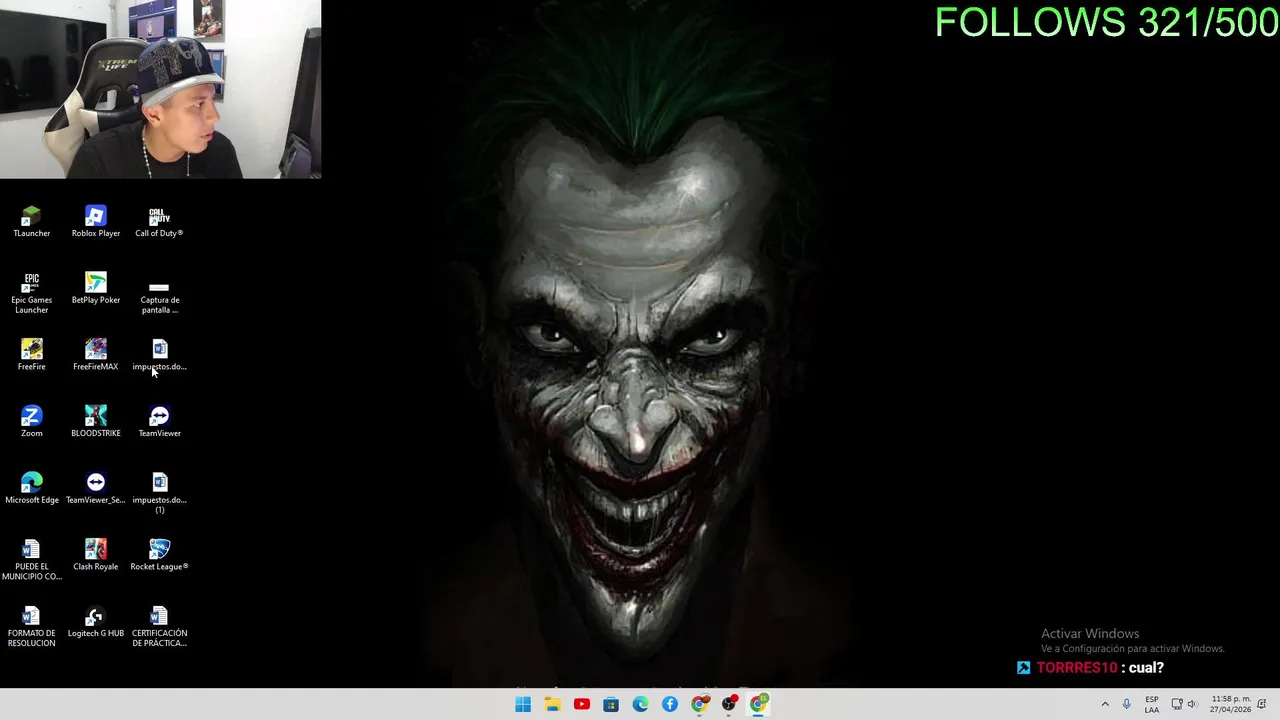Open the clock showing 11:58 p. m.
The width and height of the screenshot is (1280, 720).
(x=1230, y=704)
